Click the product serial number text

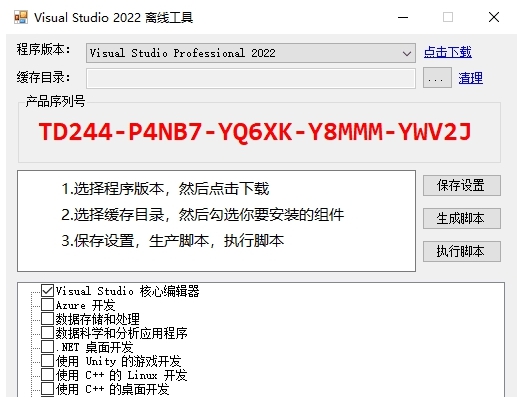coord(255,132)
